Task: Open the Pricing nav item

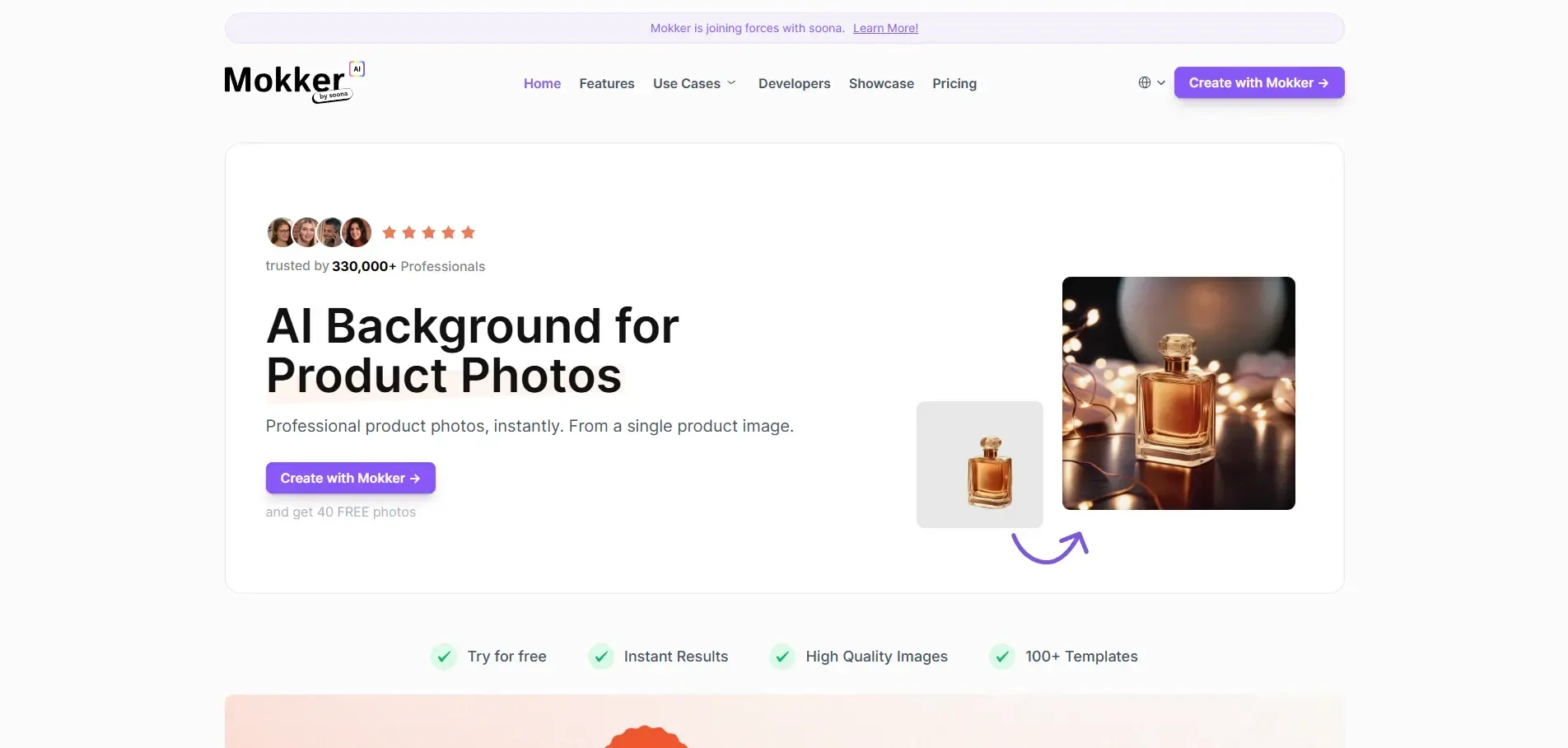Action: [954, 83]
